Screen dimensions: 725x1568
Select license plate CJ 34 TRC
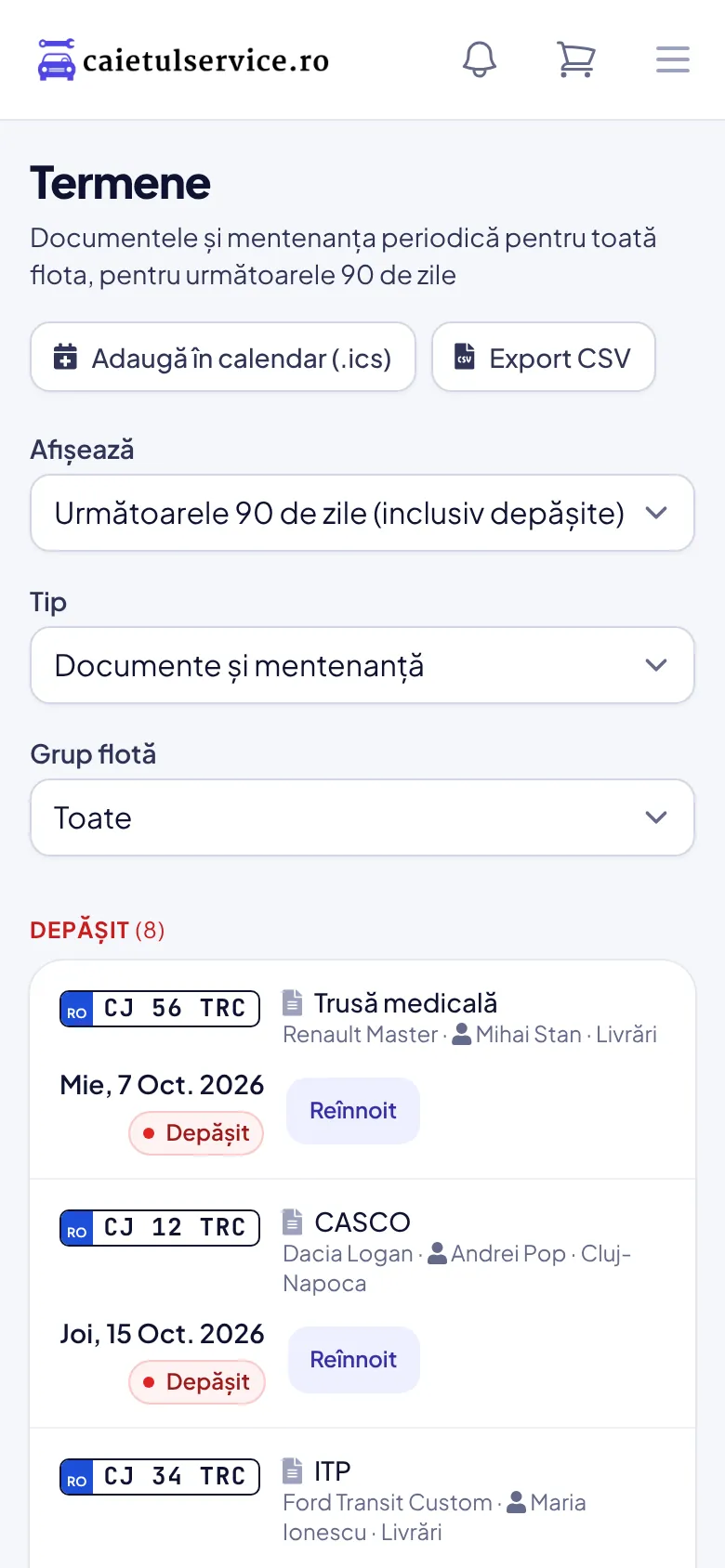(x=160, y=1477)
